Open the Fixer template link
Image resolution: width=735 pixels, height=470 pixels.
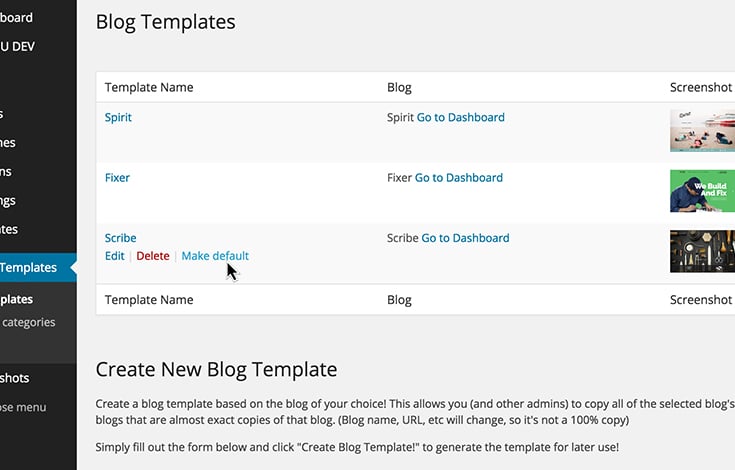click(117, 178)
